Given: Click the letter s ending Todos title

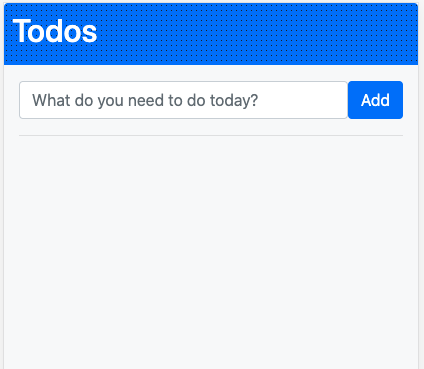Looking at the screenshot, I should 89,34.
